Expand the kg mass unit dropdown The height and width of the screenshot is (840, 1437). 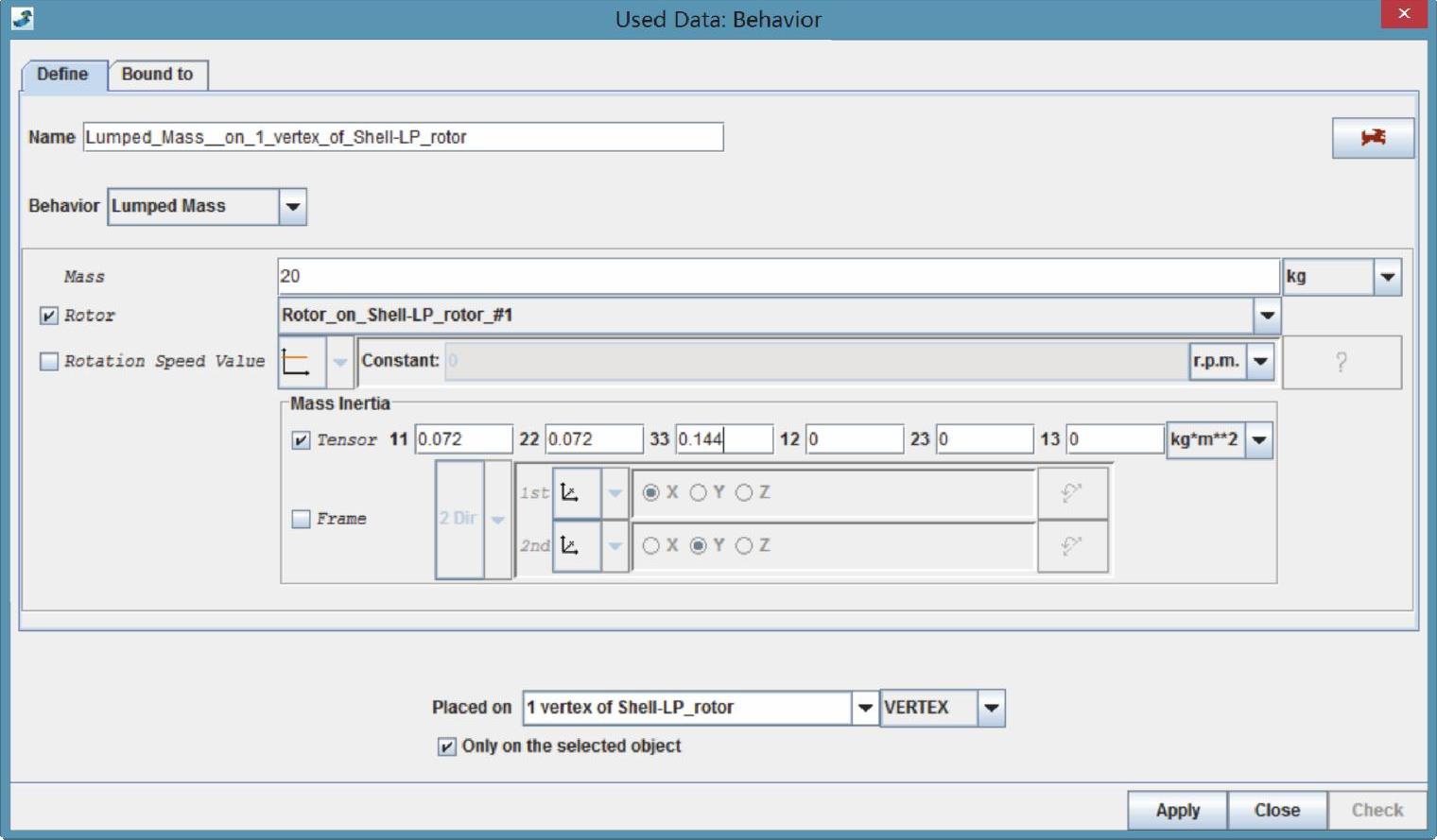(x=1387, y=277)
